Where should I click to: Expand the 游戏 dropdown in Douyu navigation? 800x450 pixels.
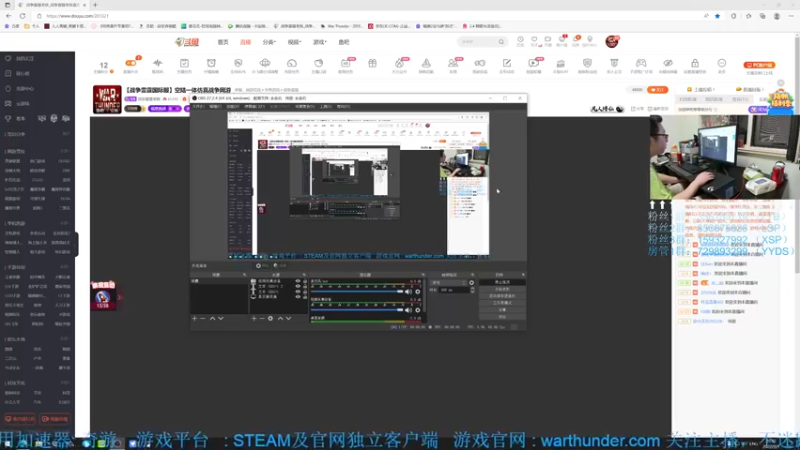(319, 42)
